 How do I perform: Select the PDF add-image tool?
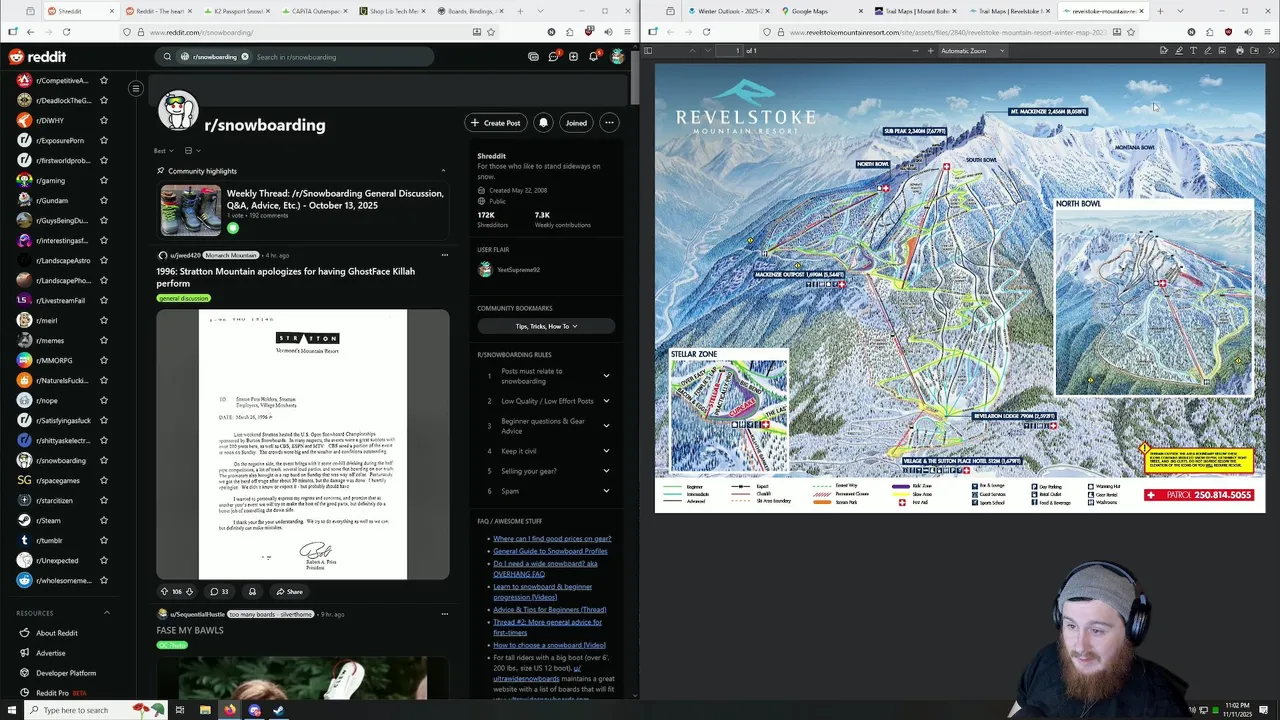point(1223,51)
